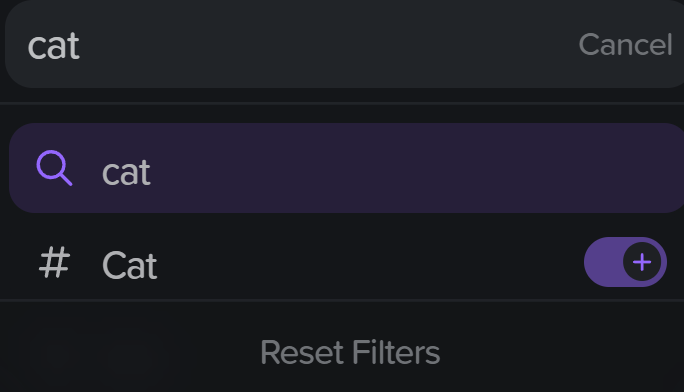Toggle the Cat tag filter switch

click(625, 262)
